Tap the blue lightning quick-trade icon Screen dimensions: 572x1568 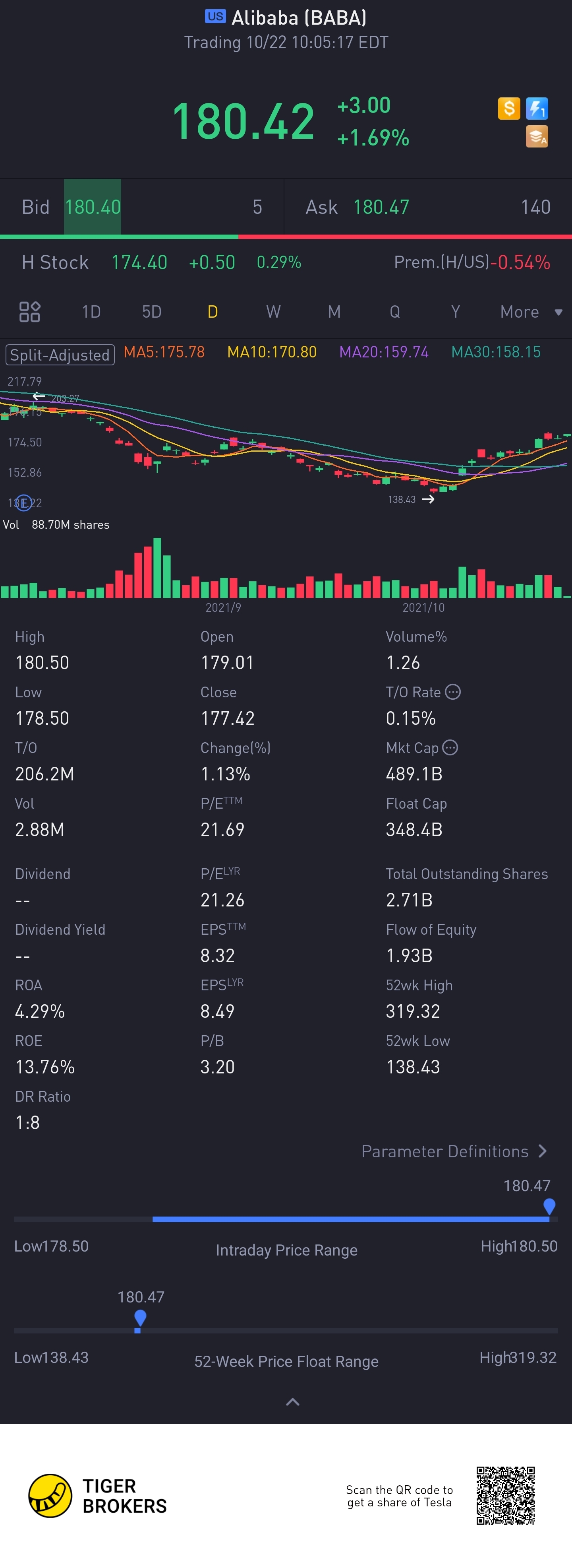coord(537,109)
